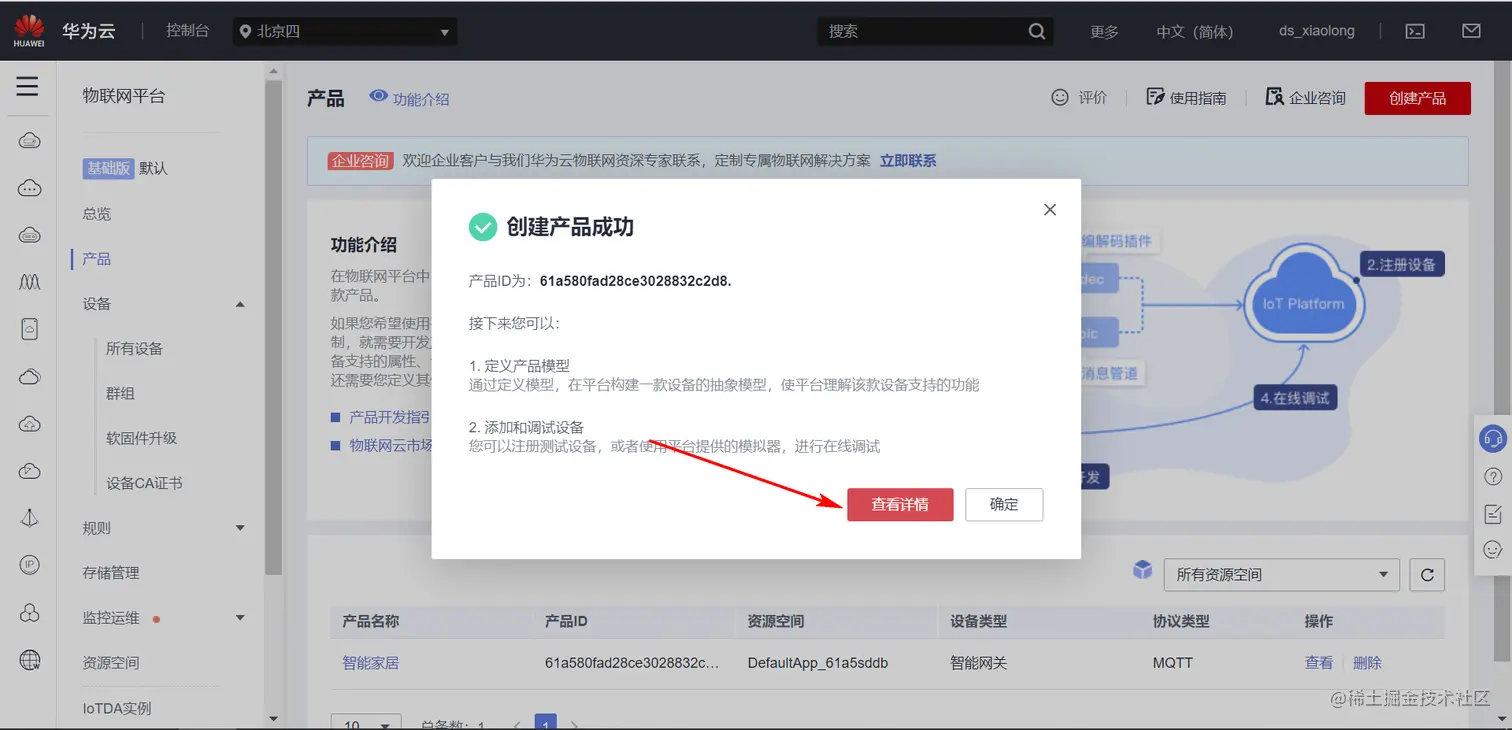
Task: Click the first cloud icon in left sidebar
Action: 30,140
